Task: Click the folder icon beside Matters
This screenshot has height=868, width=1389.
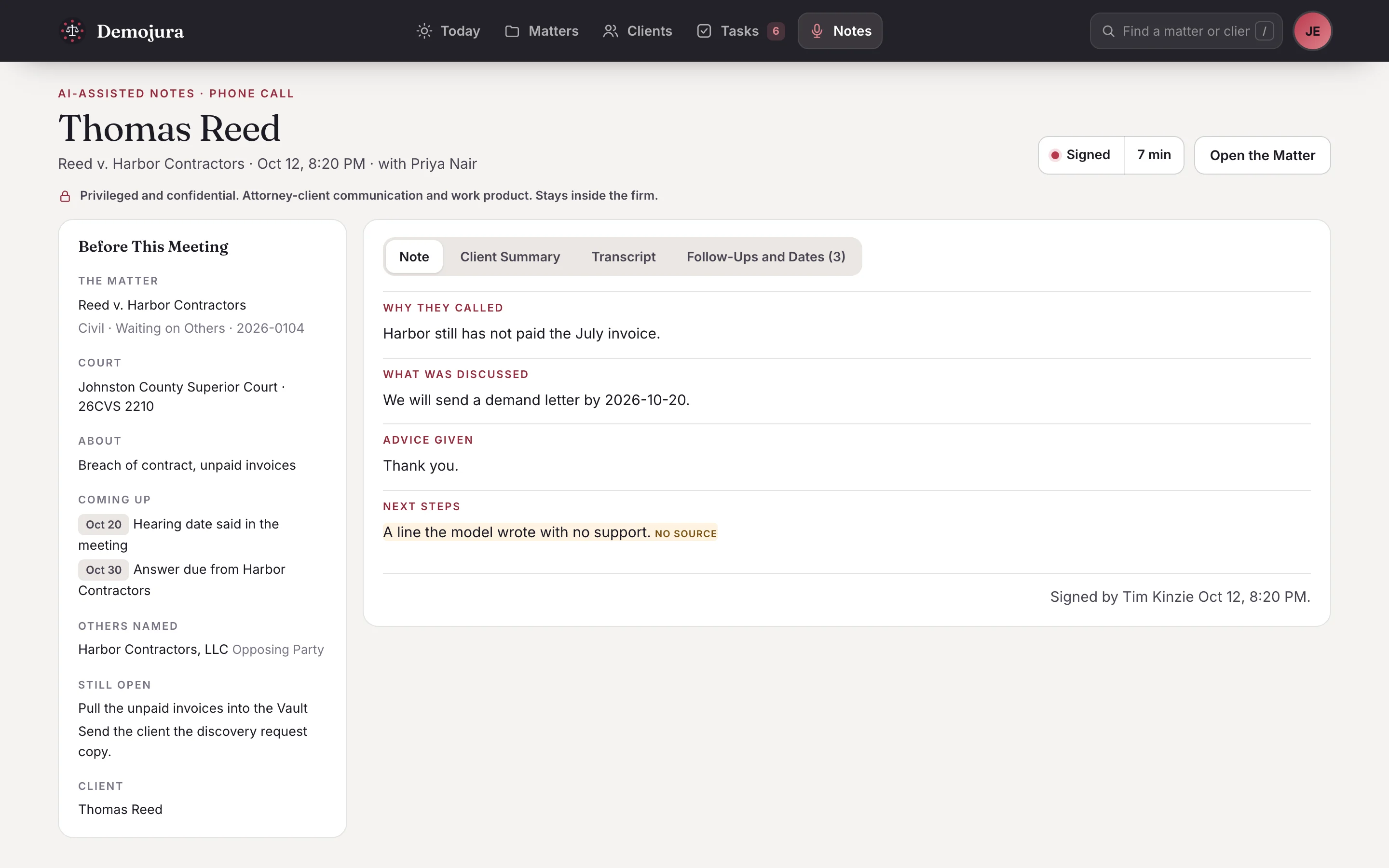Action: click(512, 31)
